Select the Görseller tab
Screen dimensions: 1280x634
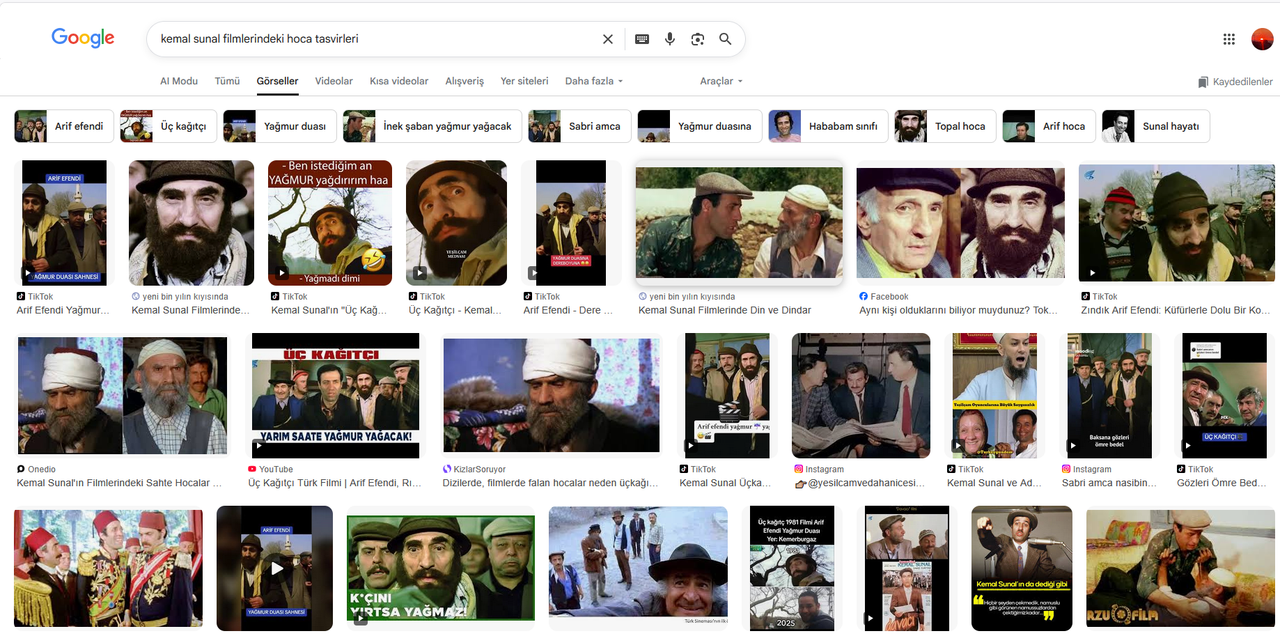[x=277, y=81]
